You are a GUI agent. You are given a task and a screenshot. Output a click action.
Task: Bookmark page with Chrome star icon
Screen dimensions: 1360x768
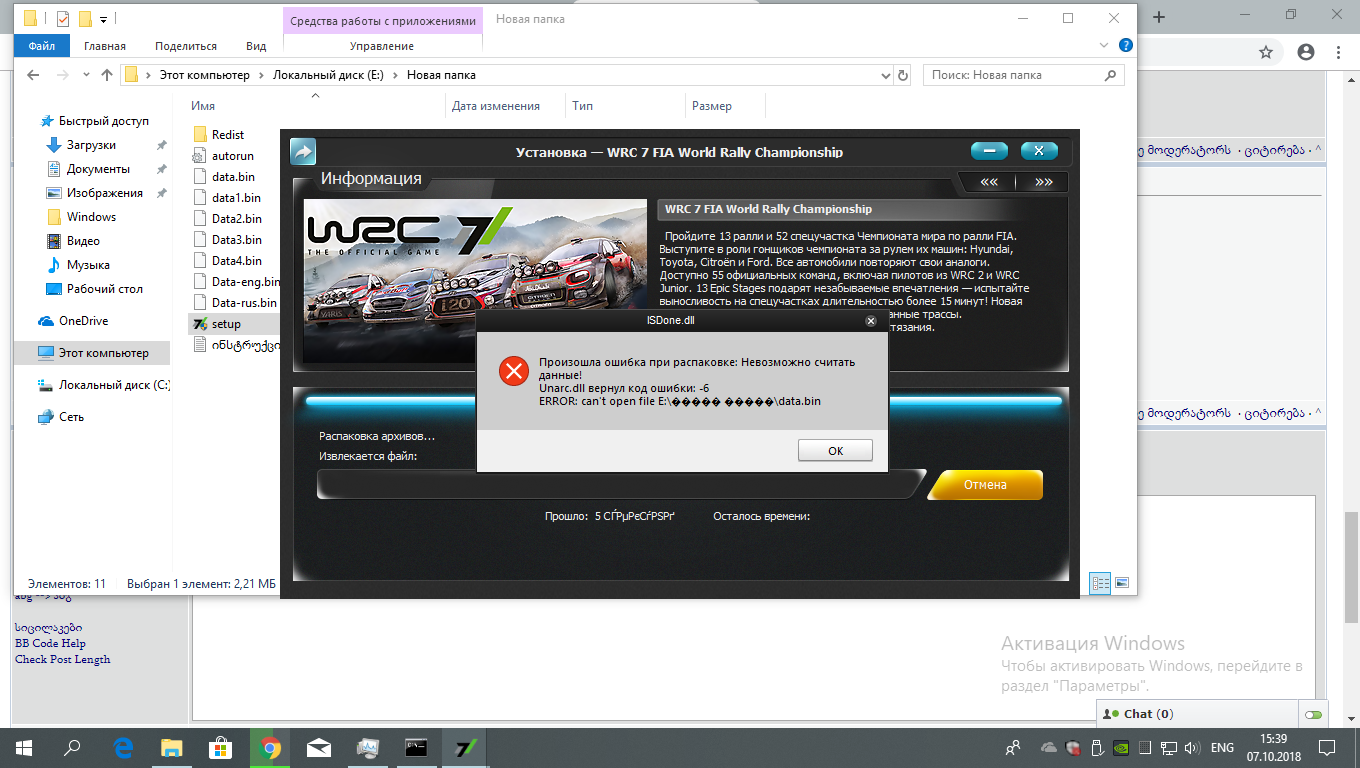tap(1265, 51)
